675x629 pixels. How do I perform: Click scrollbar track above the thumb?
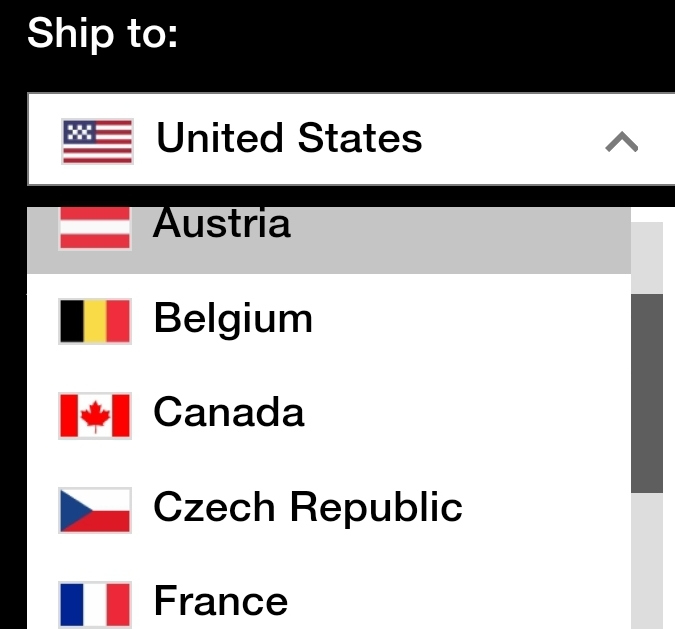coord(647,257)
